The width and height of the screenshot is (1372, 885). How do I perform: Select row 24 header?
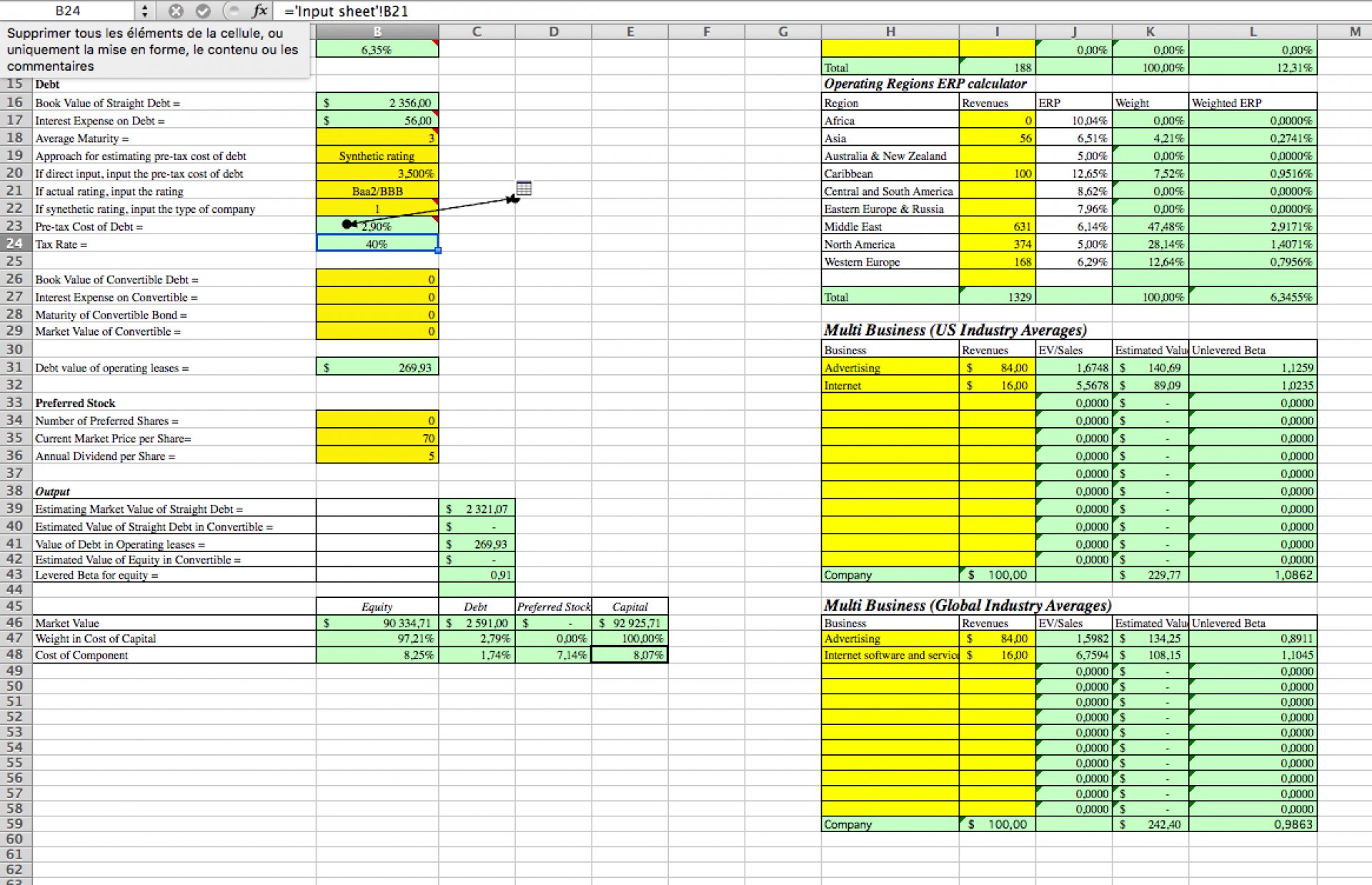coord(16,244)
